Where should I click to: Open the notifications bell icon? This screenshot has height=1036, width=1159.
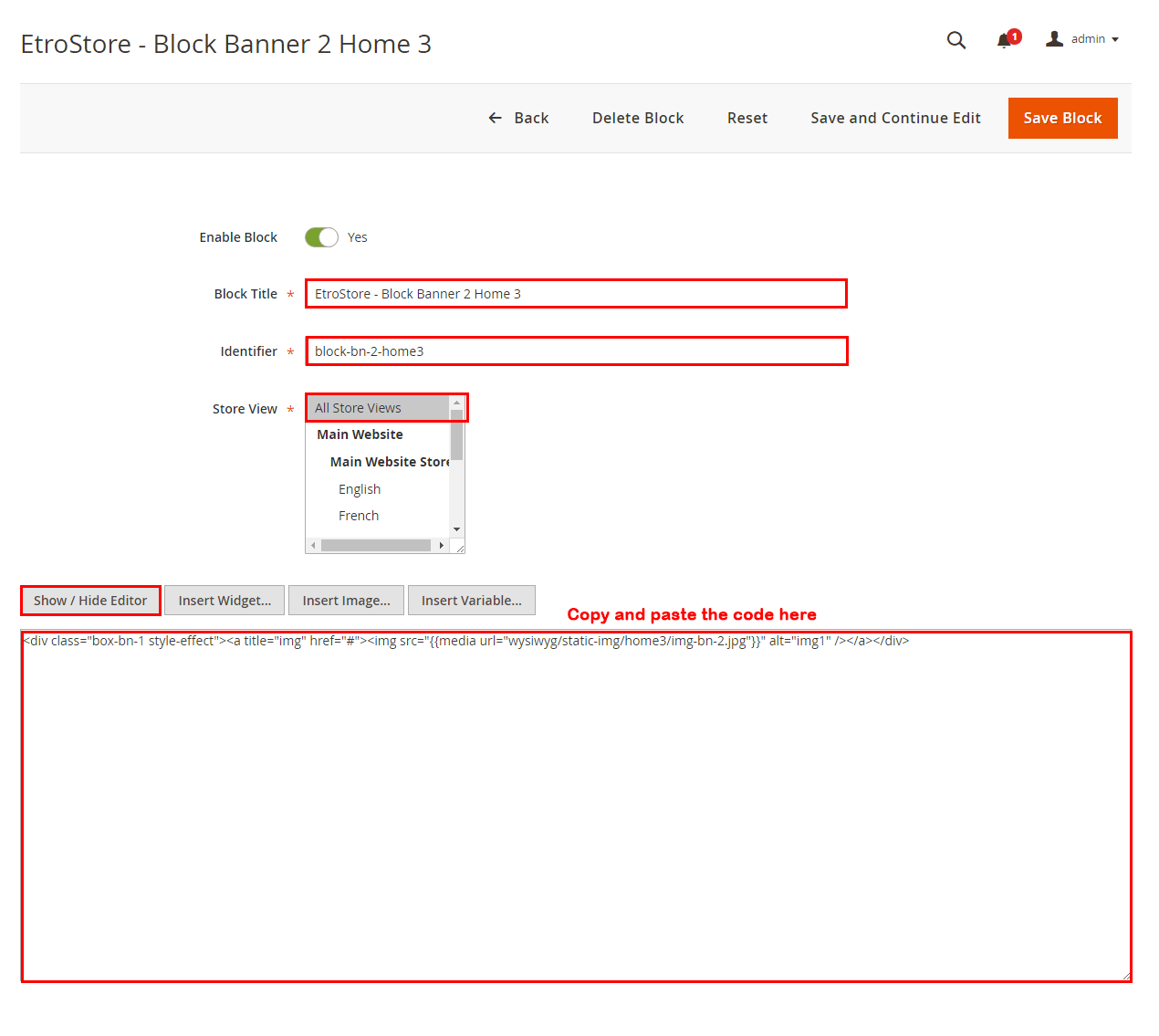1004,40
